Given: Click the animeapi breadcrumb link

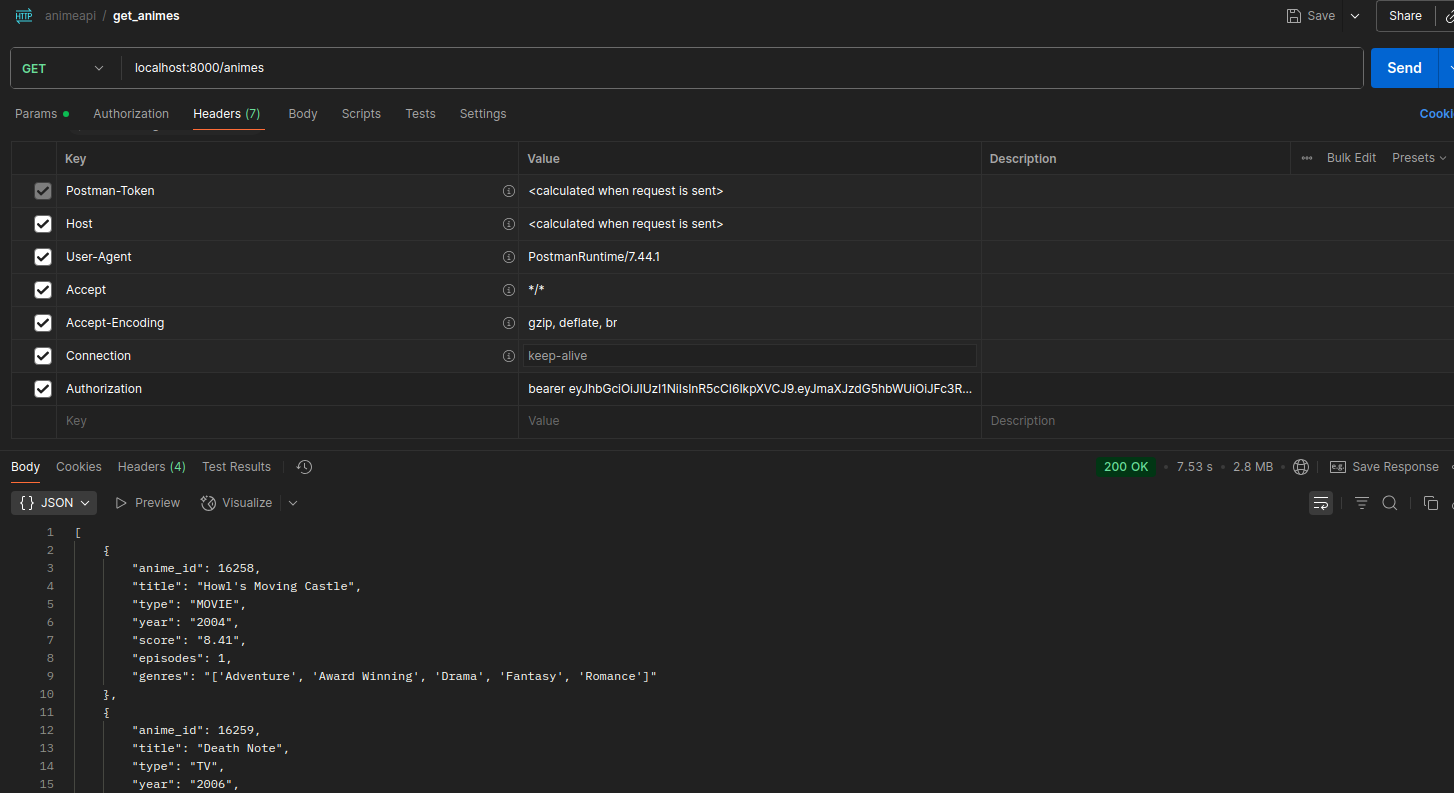Looking at the screenshot, I should pyautogui.click(x=69, y=16).
